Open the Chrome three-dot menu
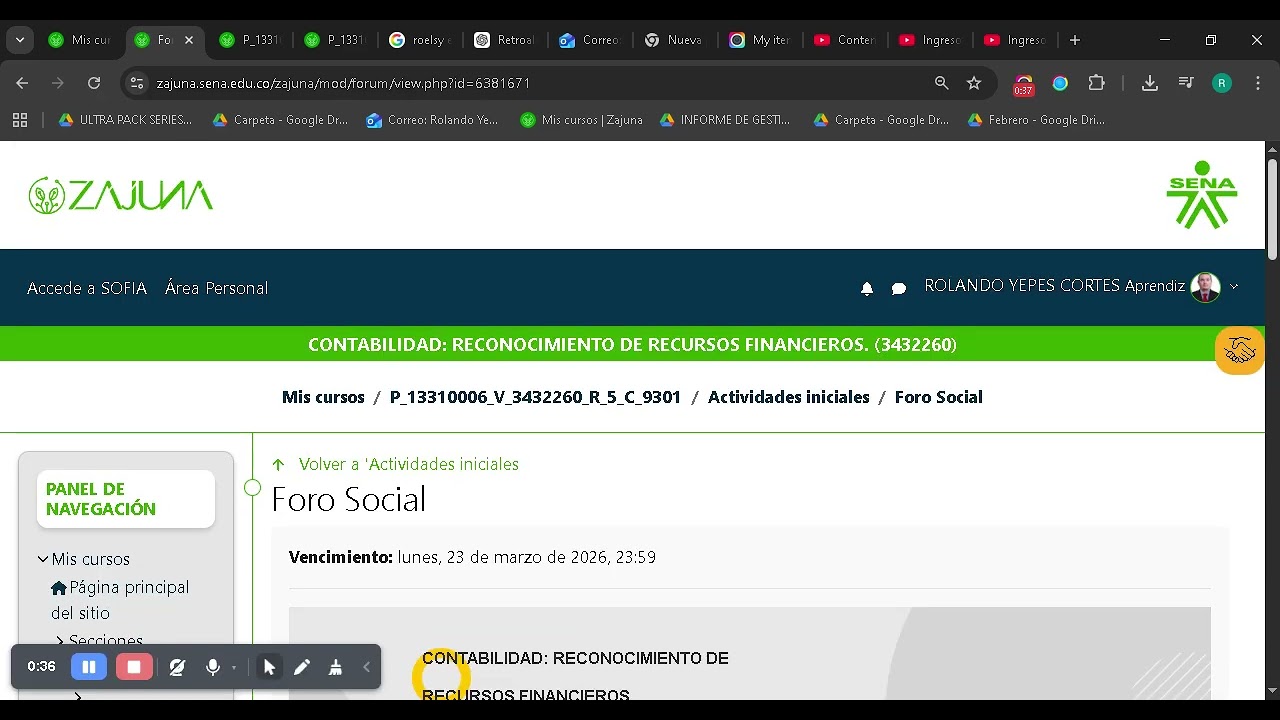The image size is (1280, 720). pos(1257,83)
